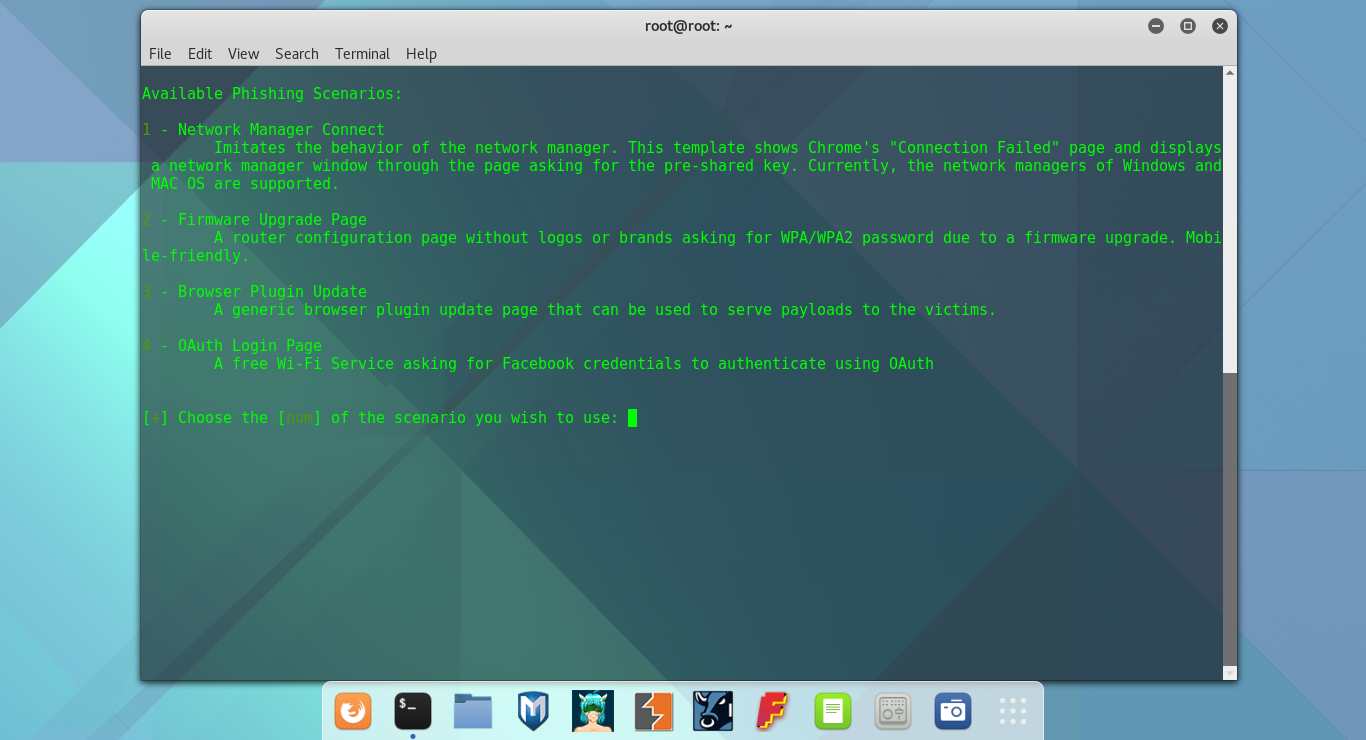This screenshot has width=1366, height=740.
Task: Click the "2 - Firmware Upgrade Page" line
Action: coord(254,220)
